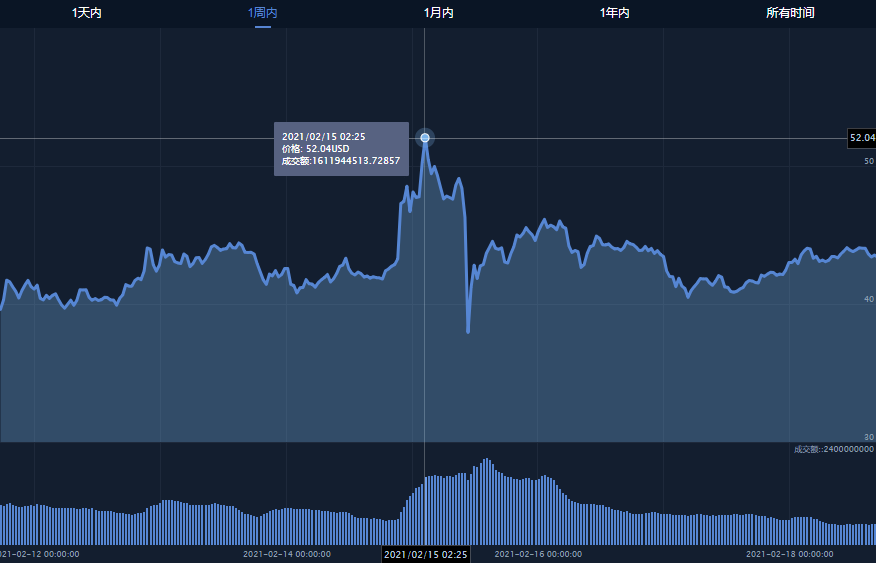Switch to 所有时间 view
Image resolution: width=876 pixels, height=563 pixels.
(x=790, y=13)
